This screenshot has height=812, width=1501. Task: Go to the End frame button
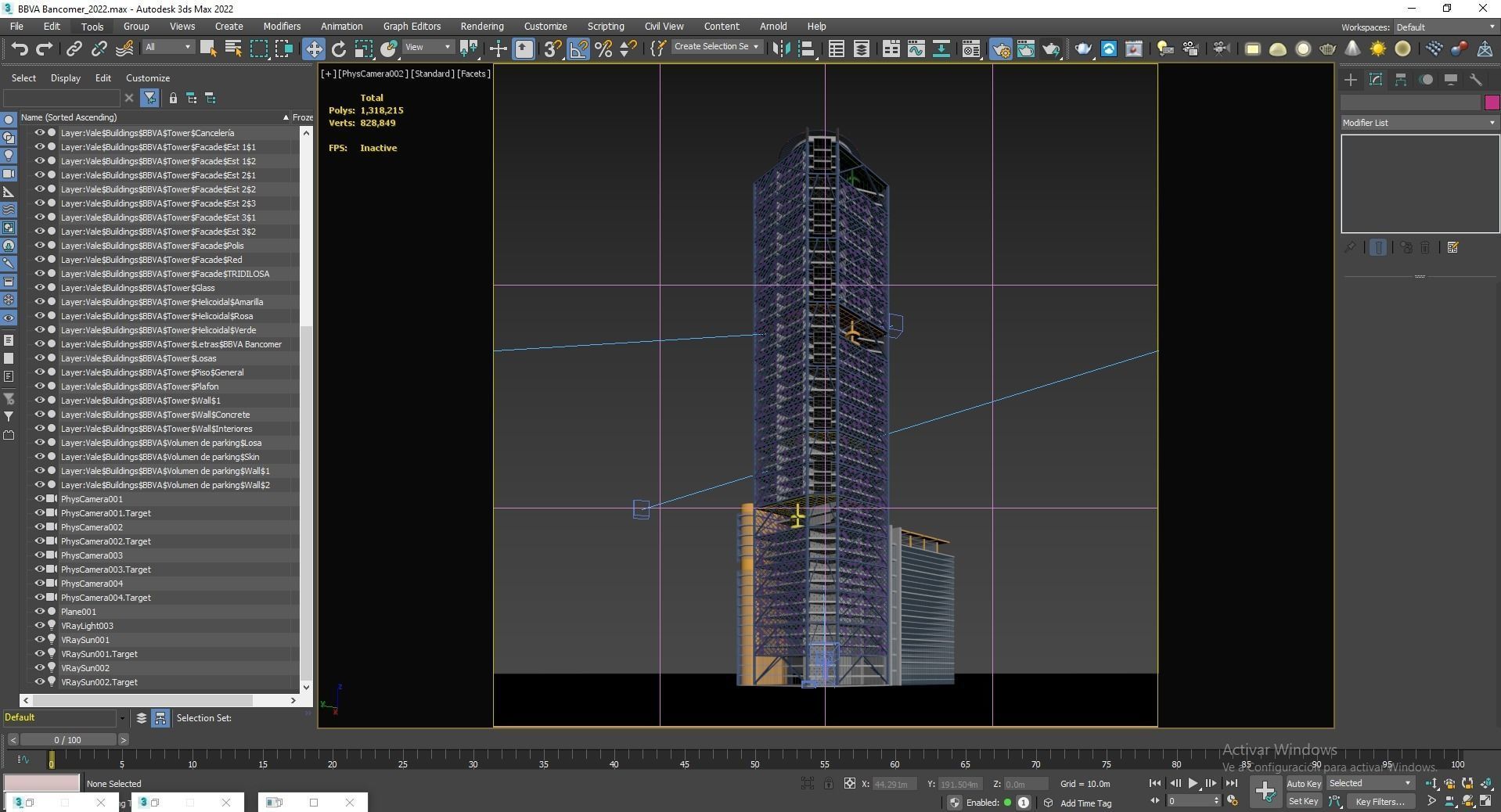tap(1231, 783)
